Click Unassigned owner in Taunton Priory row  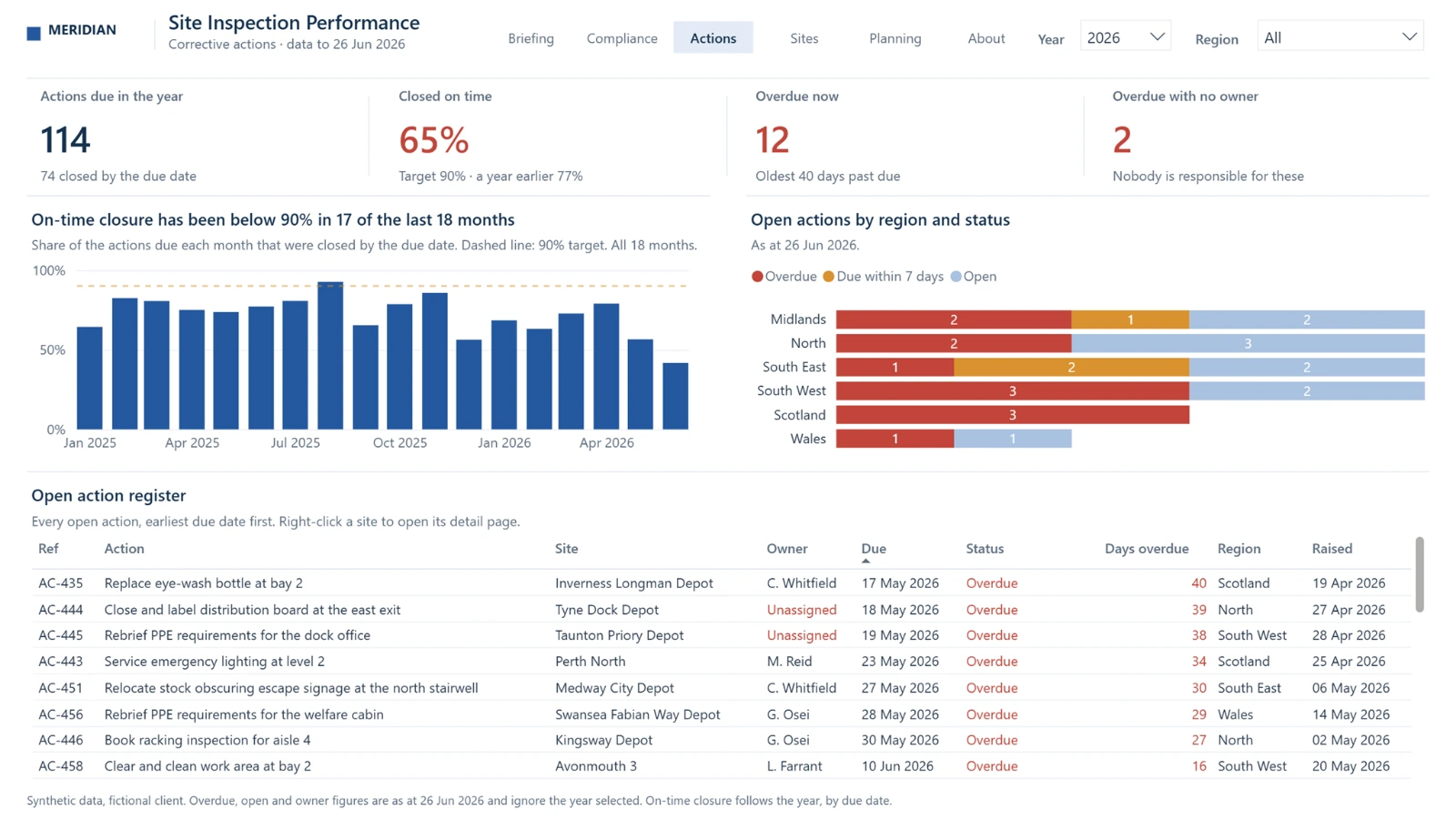click(802, 635)
